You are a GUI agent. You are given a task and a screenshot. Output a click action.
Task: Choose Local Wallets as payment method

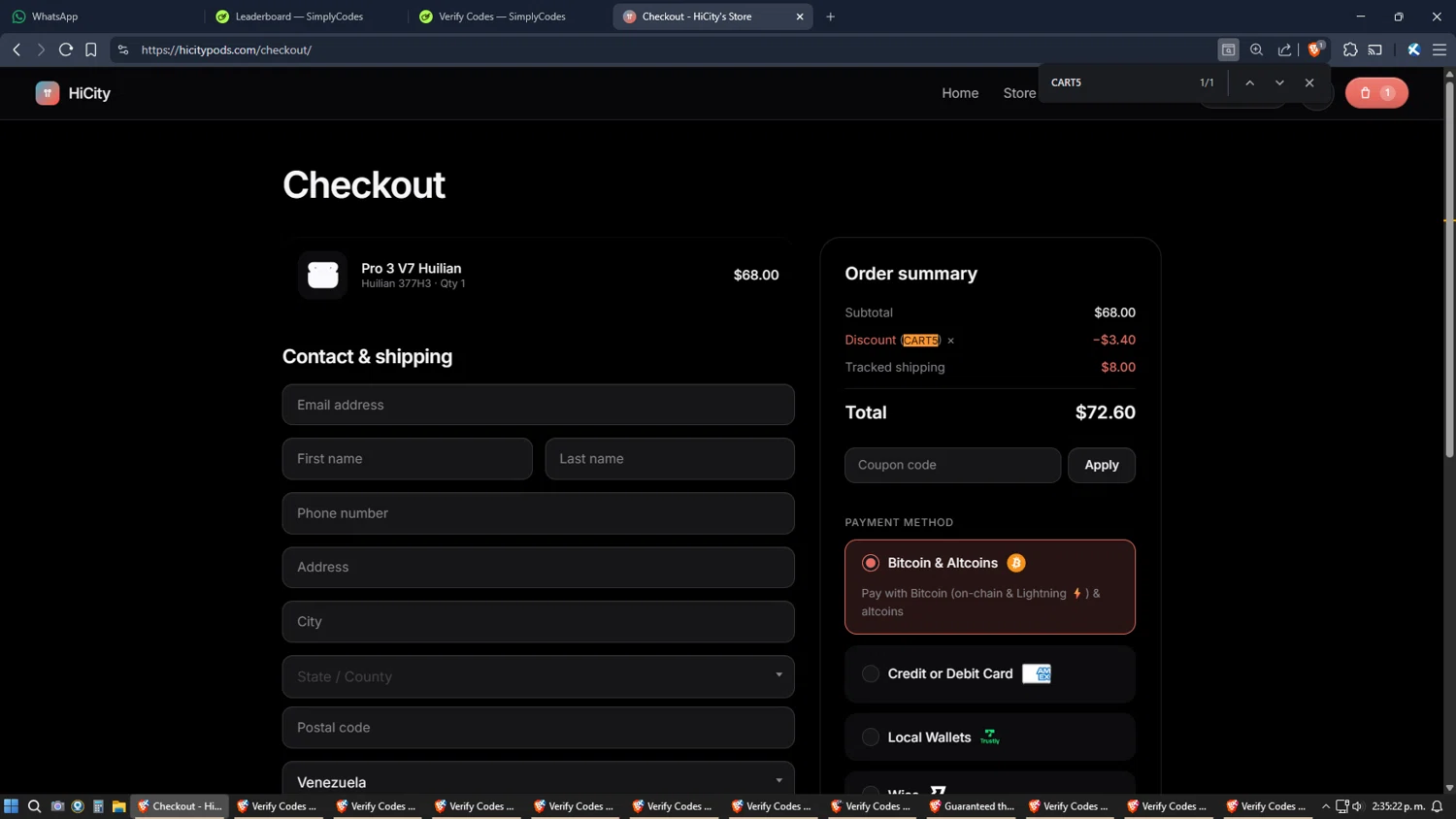coord(990,737)
